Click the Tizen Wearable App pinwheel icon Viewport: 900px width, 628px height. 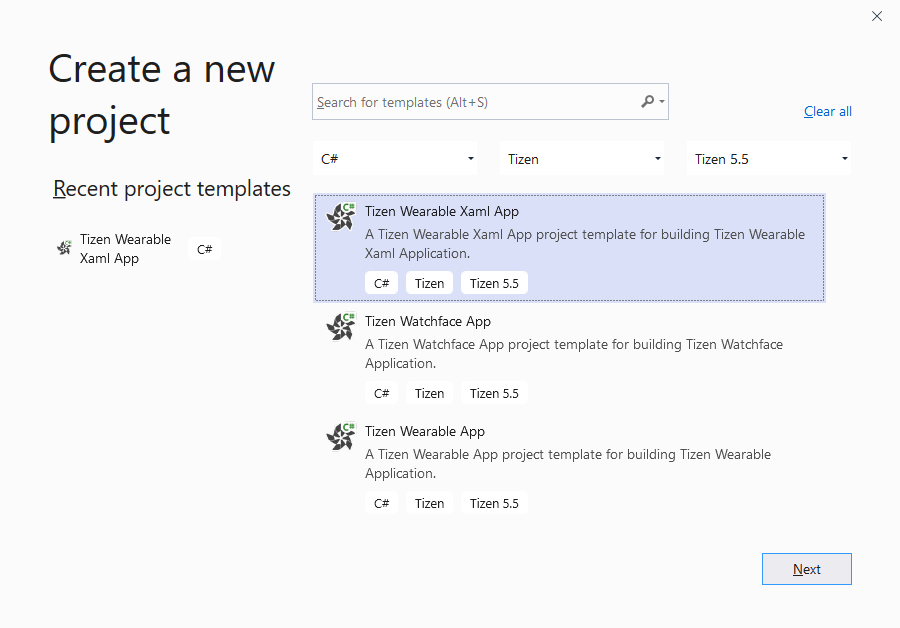pos(341,436)
